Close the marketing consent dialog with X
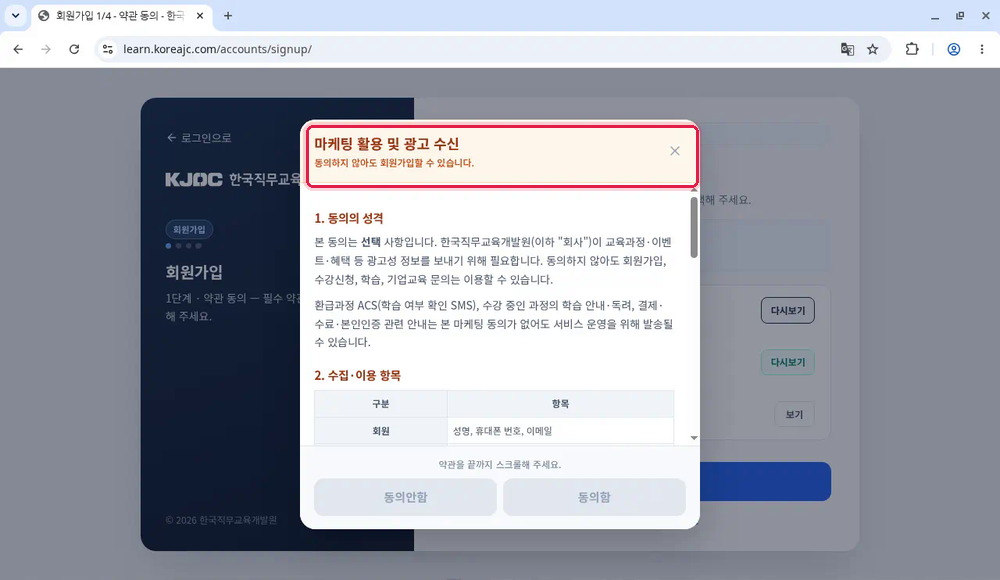1000x580 pixels. (x=675, y=151)
